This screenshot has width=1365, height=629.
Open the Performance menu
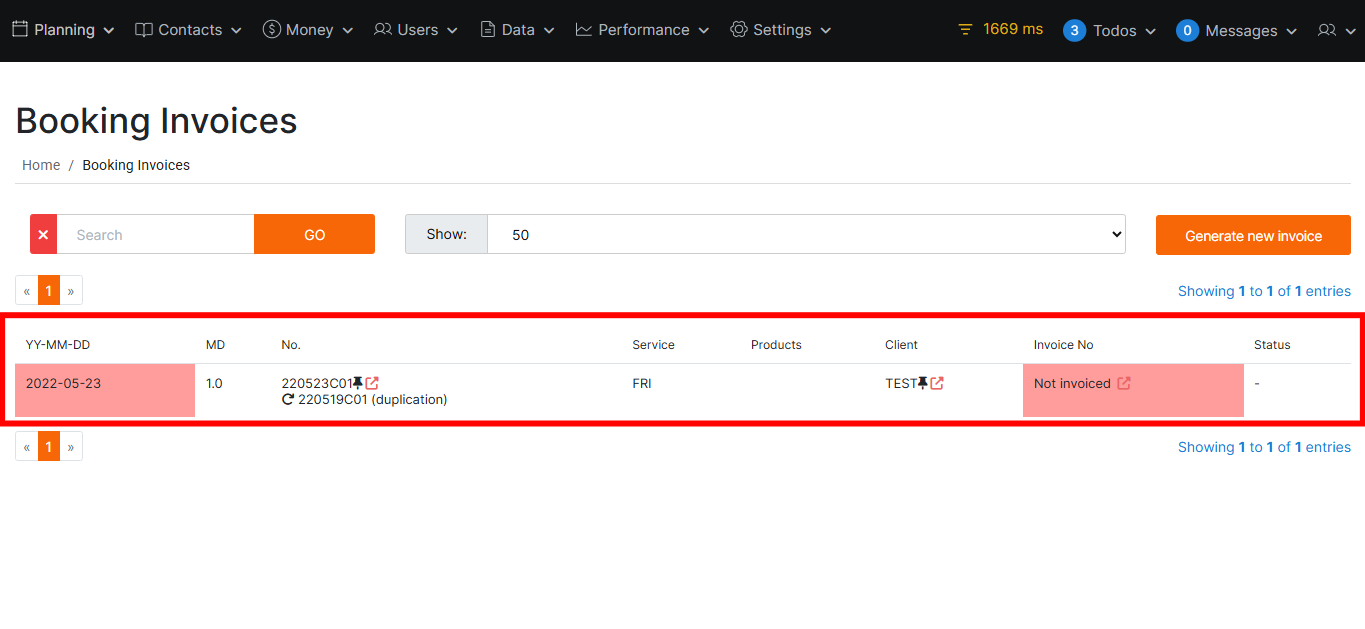(642, 30)
